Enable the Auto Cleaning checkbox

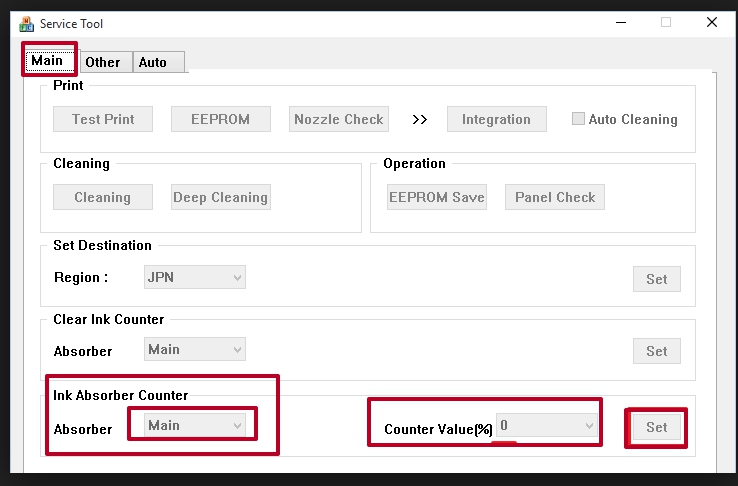tap(578, 119)
